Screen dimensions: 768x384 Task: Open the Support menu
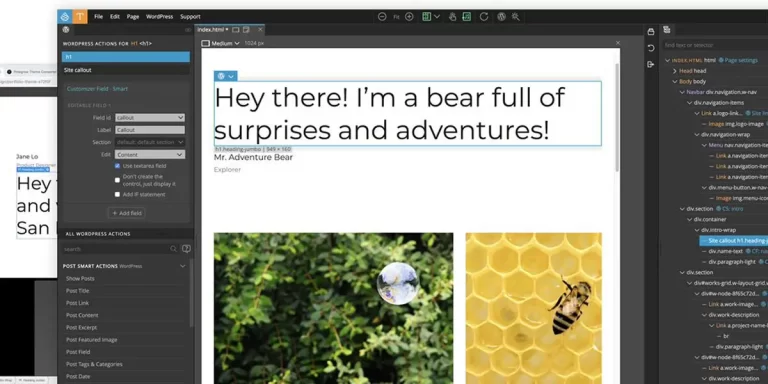(x=190, y=17)
